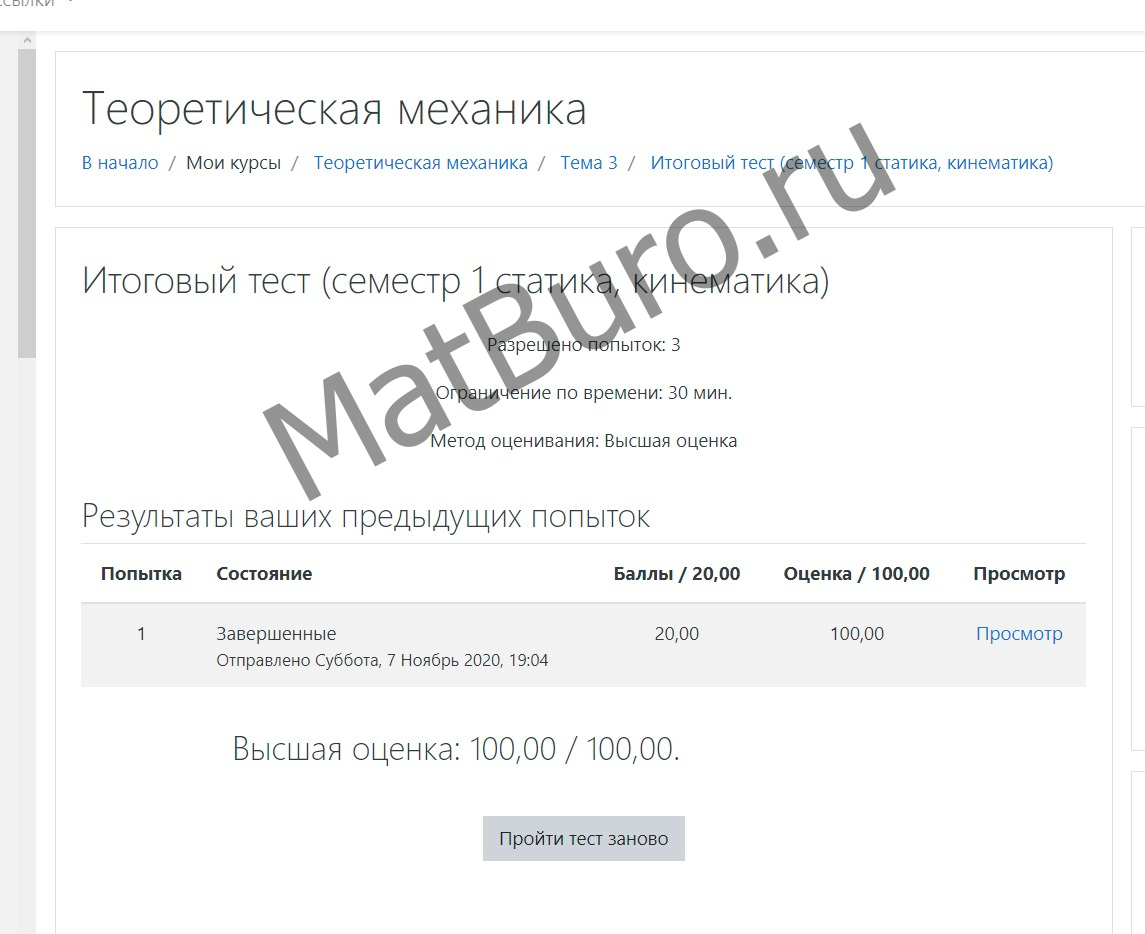The image size is (1145, 934).
Task: Click the "В начало" breadcrumb link
Action: point(120,163)
